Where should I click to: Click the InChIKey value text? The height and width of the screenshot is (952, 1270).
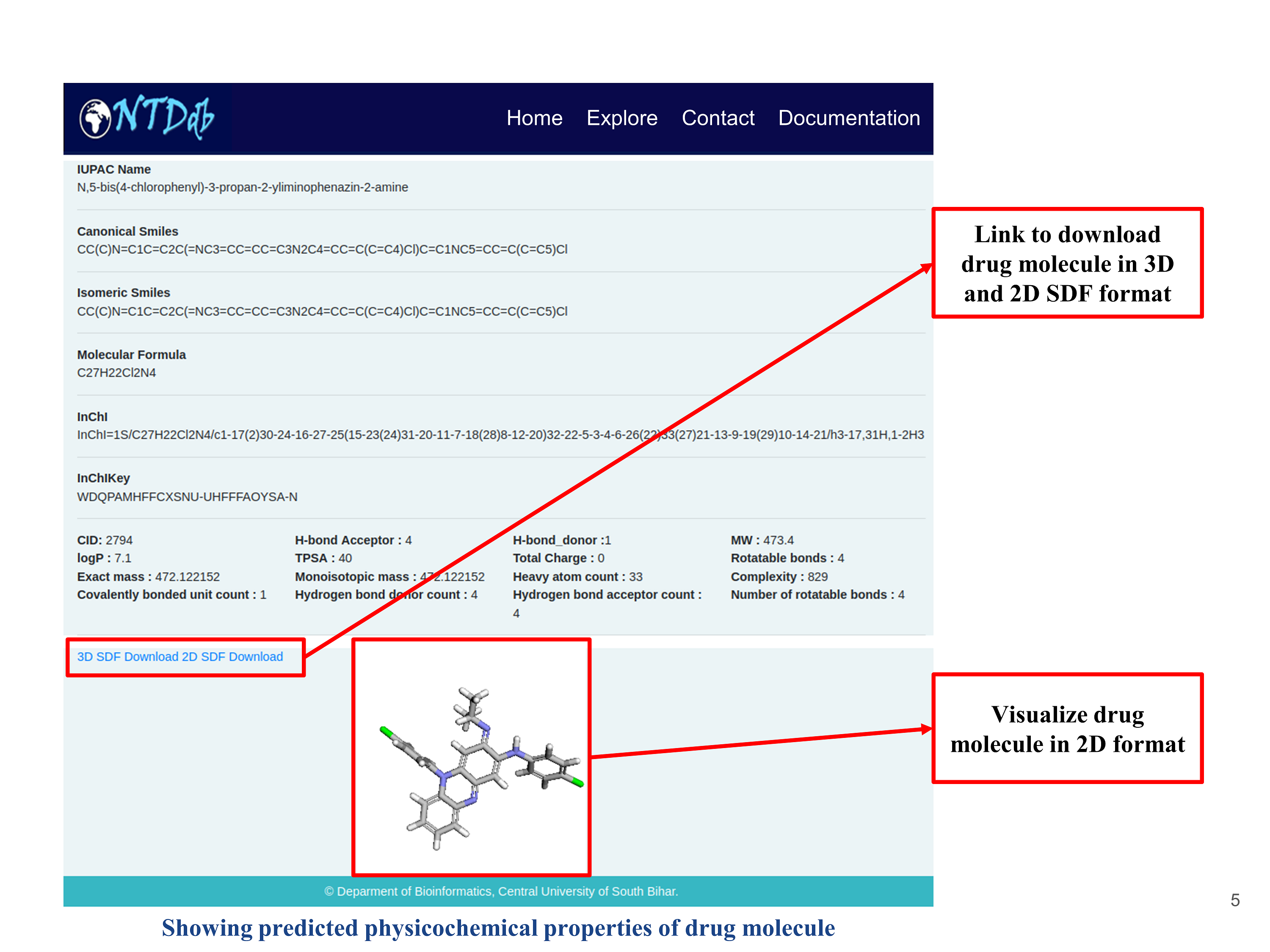click(187, 496)
